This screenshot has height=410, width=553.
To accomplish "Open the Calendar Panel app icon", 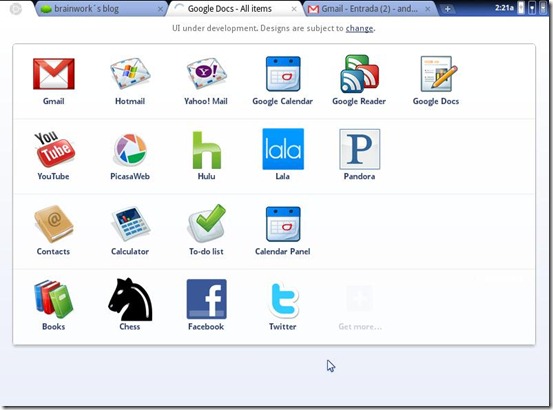I will click(x=283, y=224).
